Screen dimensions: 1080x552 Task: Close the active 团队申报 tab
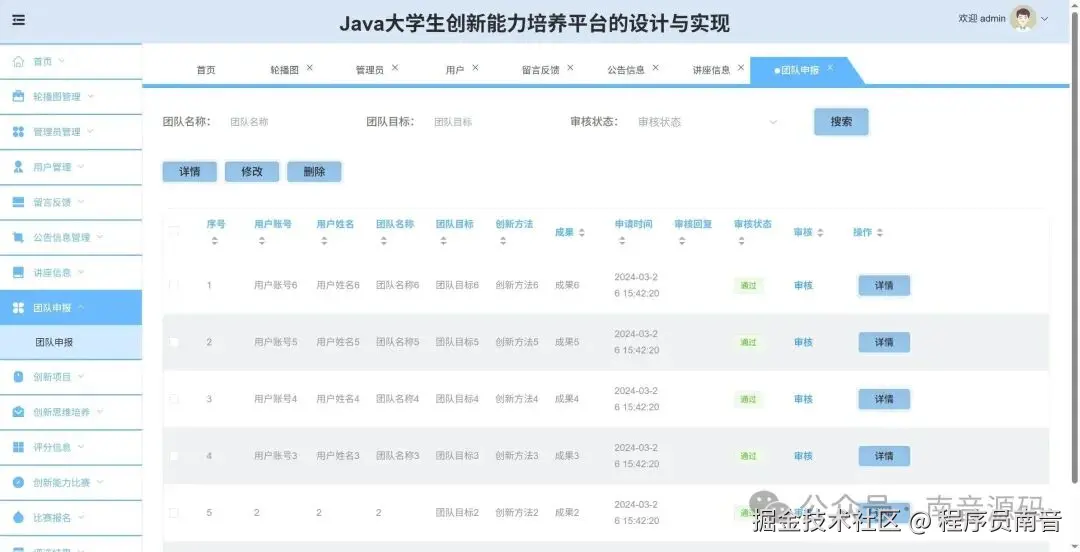830,68
